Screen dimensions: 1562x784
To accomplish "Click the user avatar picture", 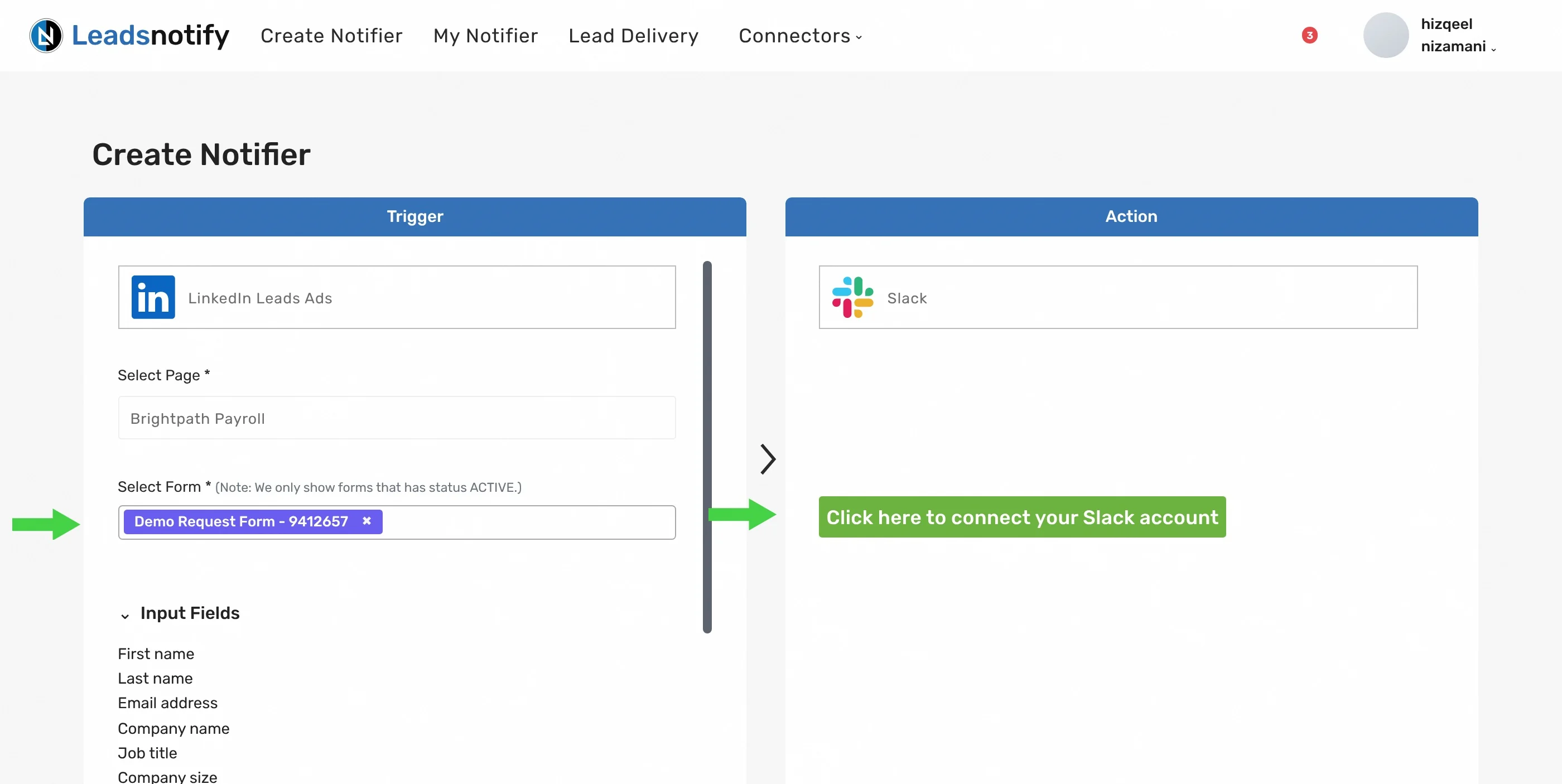I will 1385,35.
